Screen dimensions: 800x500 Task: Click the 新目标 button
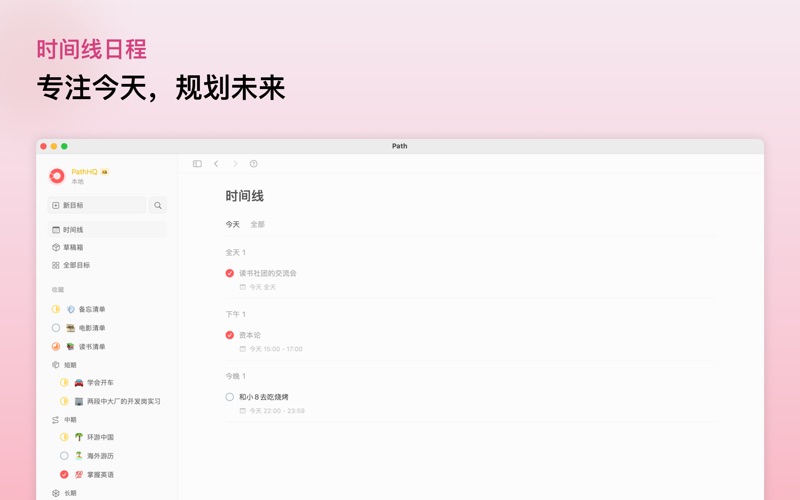pyautogui.click(x=96, y=205)
